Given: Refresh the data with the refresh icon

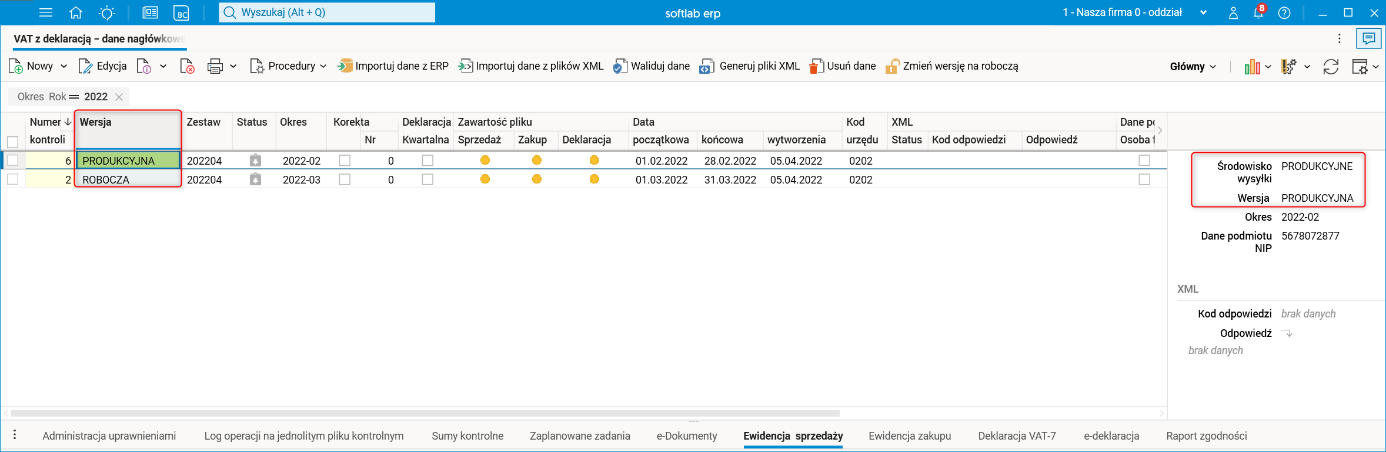Looking at the screenshot, I should (x=1331, y=66).
